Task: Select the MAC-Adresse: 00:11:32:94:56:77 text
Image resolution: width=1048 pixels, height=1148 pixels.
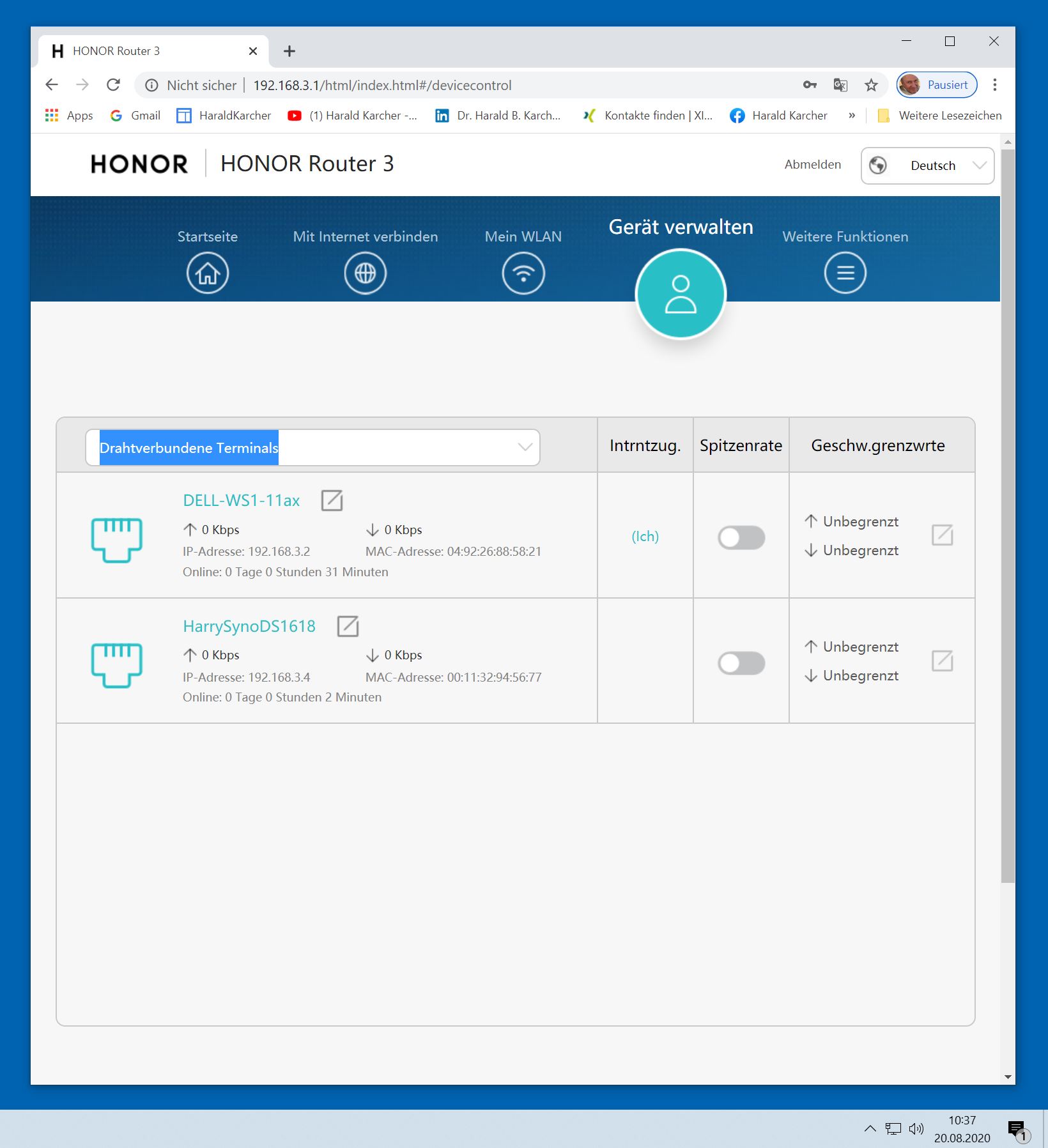Action: [454, 677]
